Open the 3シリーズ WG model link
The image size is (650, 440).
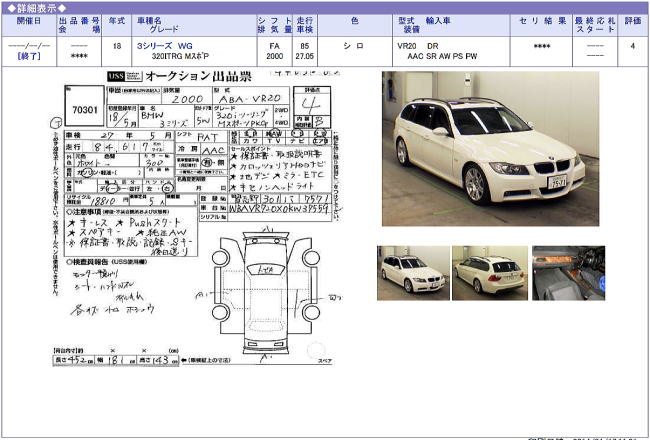click(x=165, y=46)
